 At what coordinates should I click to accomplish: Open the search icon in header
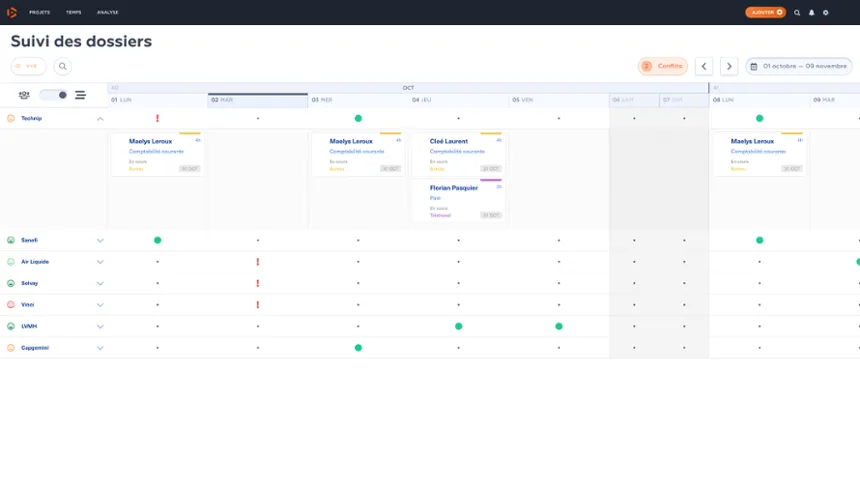[797, 13]
